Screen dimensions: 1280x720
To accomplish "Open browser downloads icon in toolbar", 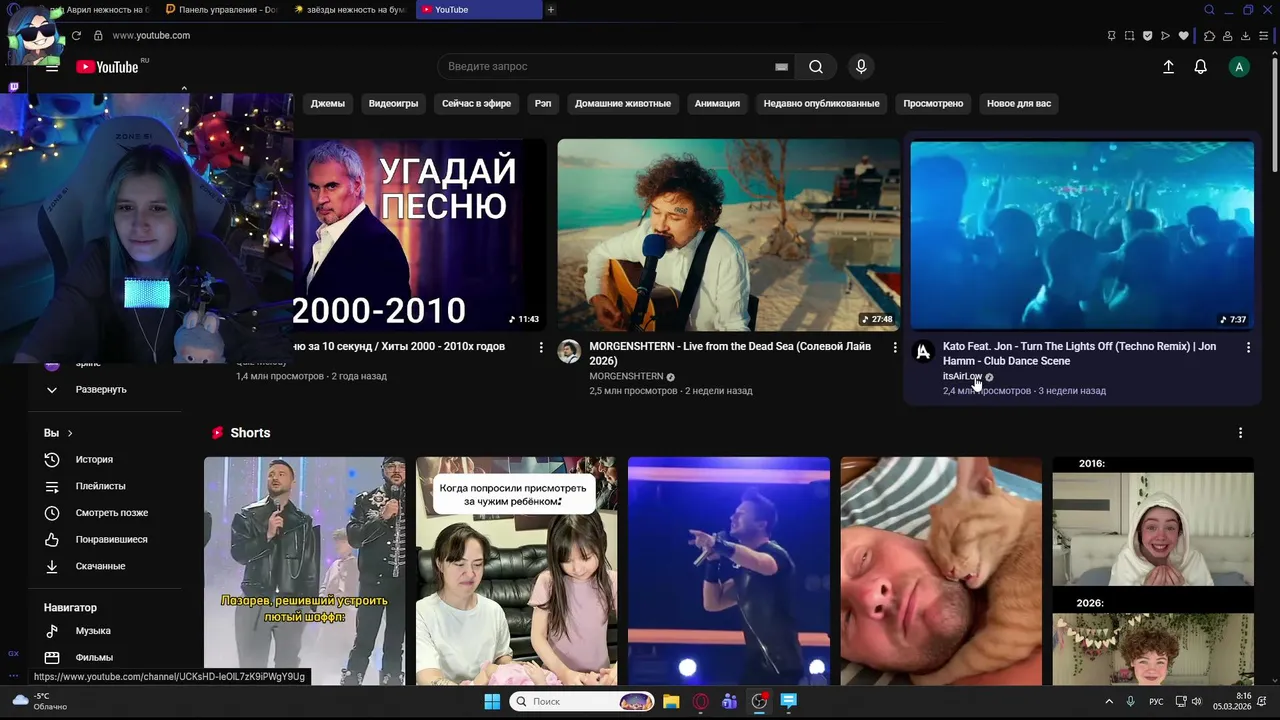I will click(1245, 36).
